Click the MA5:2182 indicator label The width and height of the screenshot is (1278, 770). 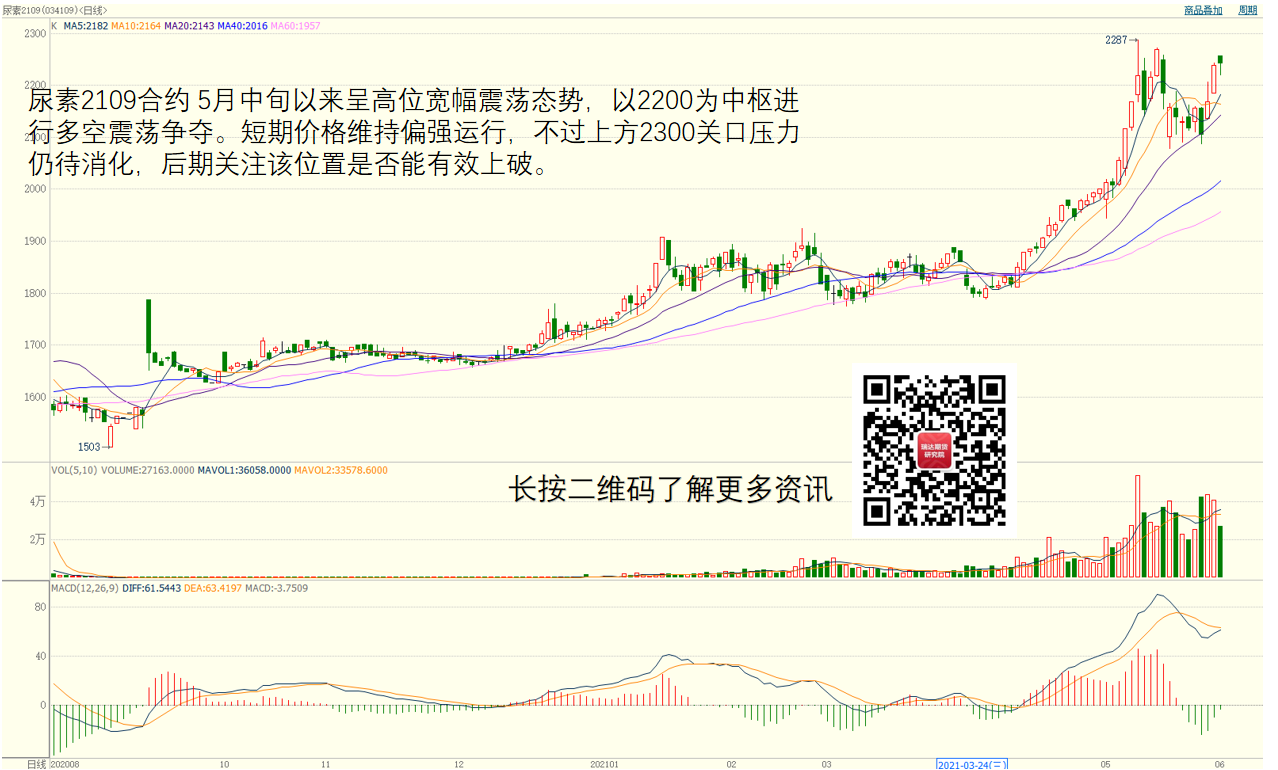click(85, 26)
